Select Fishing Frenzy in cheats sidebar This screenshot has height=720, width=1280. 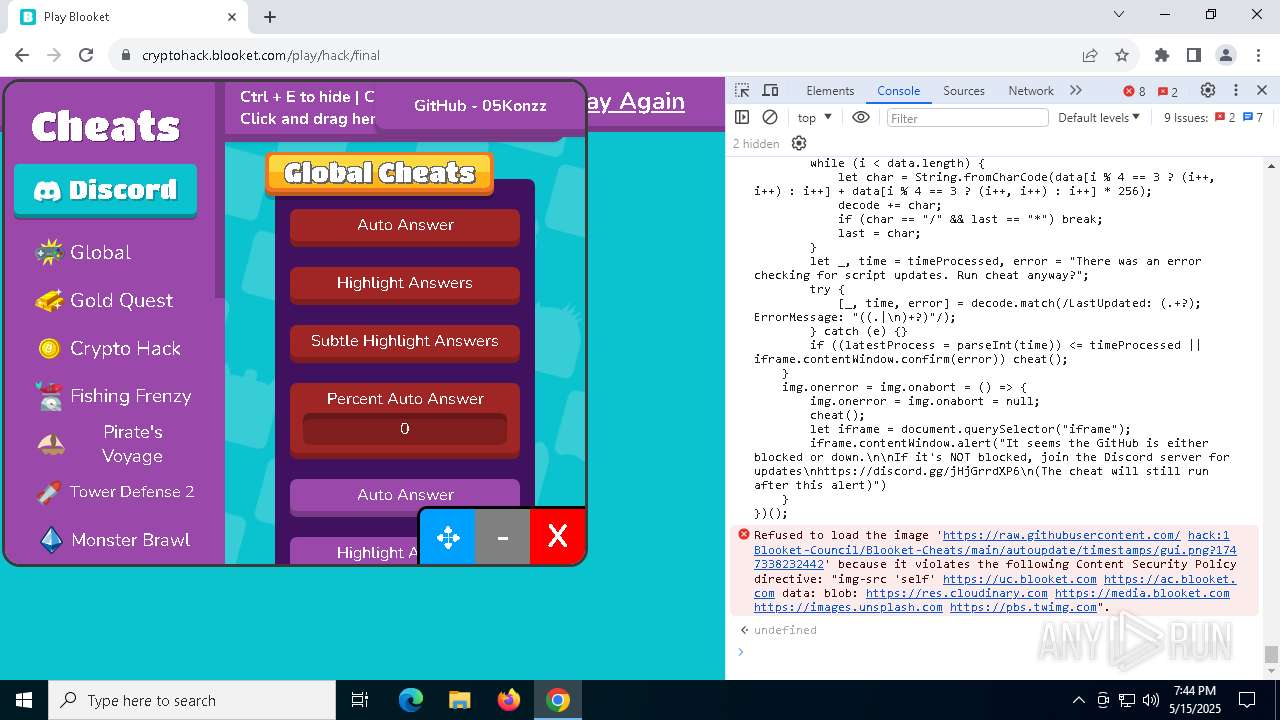click(x=113, y=396)
